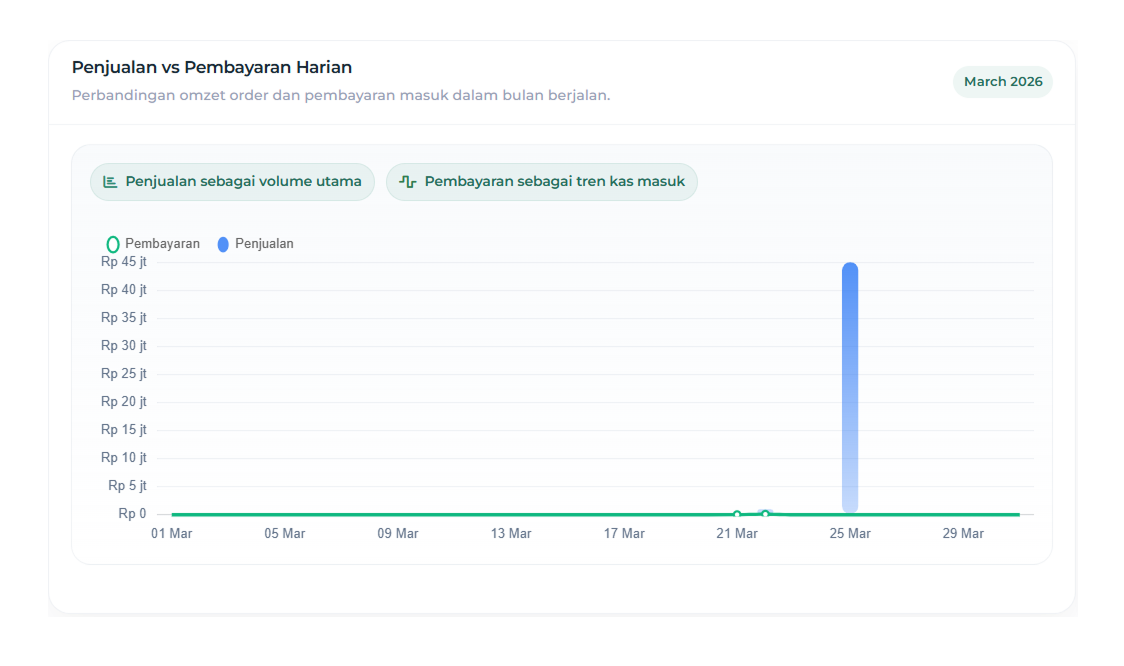Select the Penjualan sebagai volume utama chip
This screenshot has height=666, width=1124.
click(x=232, y=182)
